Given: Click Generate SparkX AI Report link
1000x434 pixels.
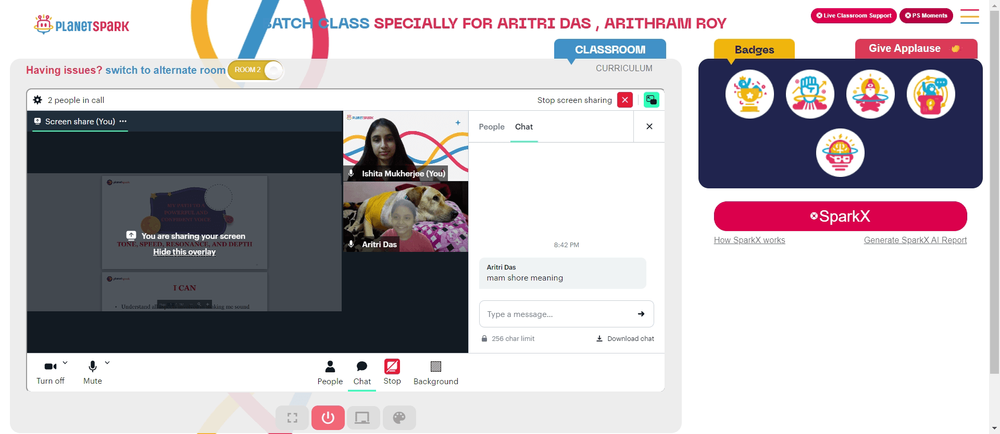Looking at the screenshot, I should (915, 240).
